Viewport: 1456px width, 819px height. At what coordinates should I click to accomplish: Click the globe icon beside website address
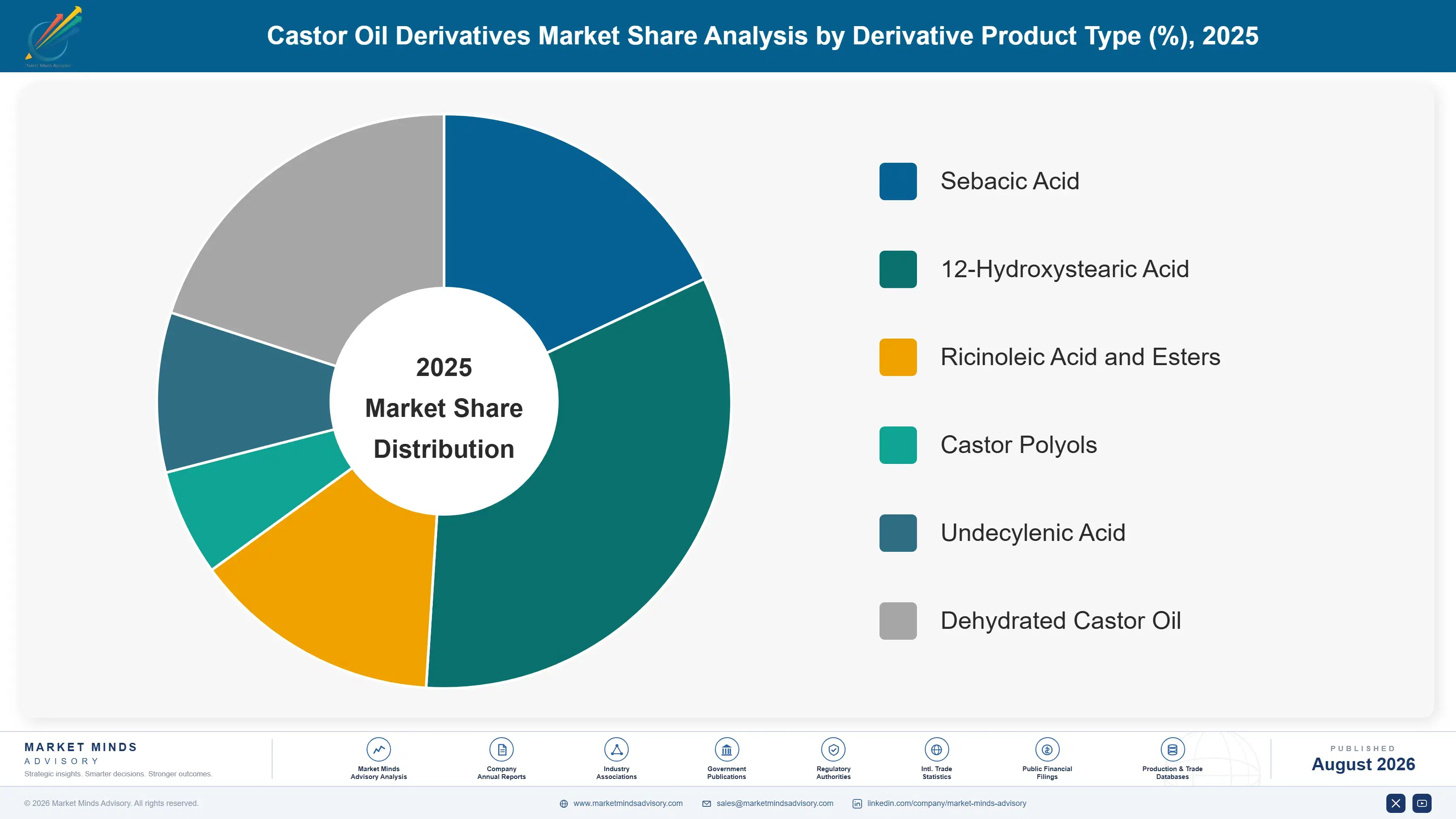point(563,804)
